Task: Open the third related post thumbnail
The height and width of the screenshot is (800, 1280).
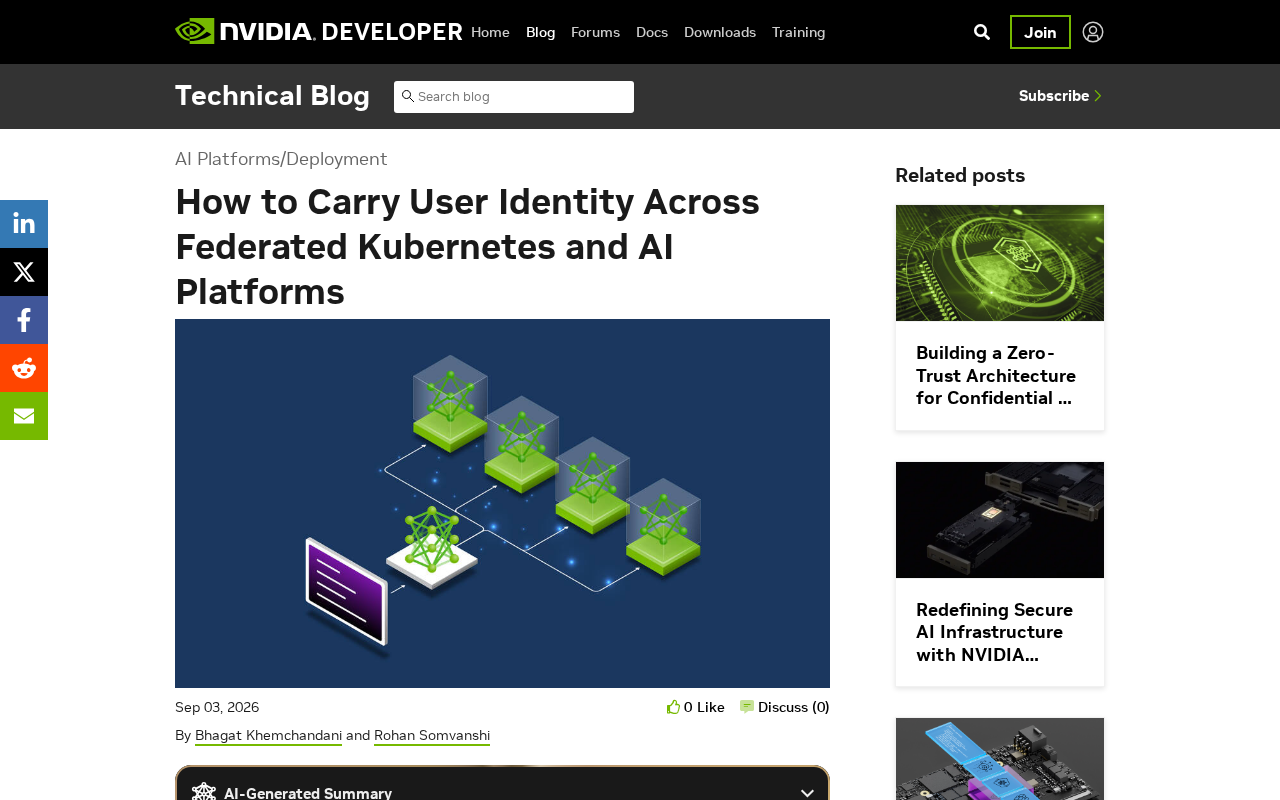Action: pyautogui.click(x=1000, y=759)
